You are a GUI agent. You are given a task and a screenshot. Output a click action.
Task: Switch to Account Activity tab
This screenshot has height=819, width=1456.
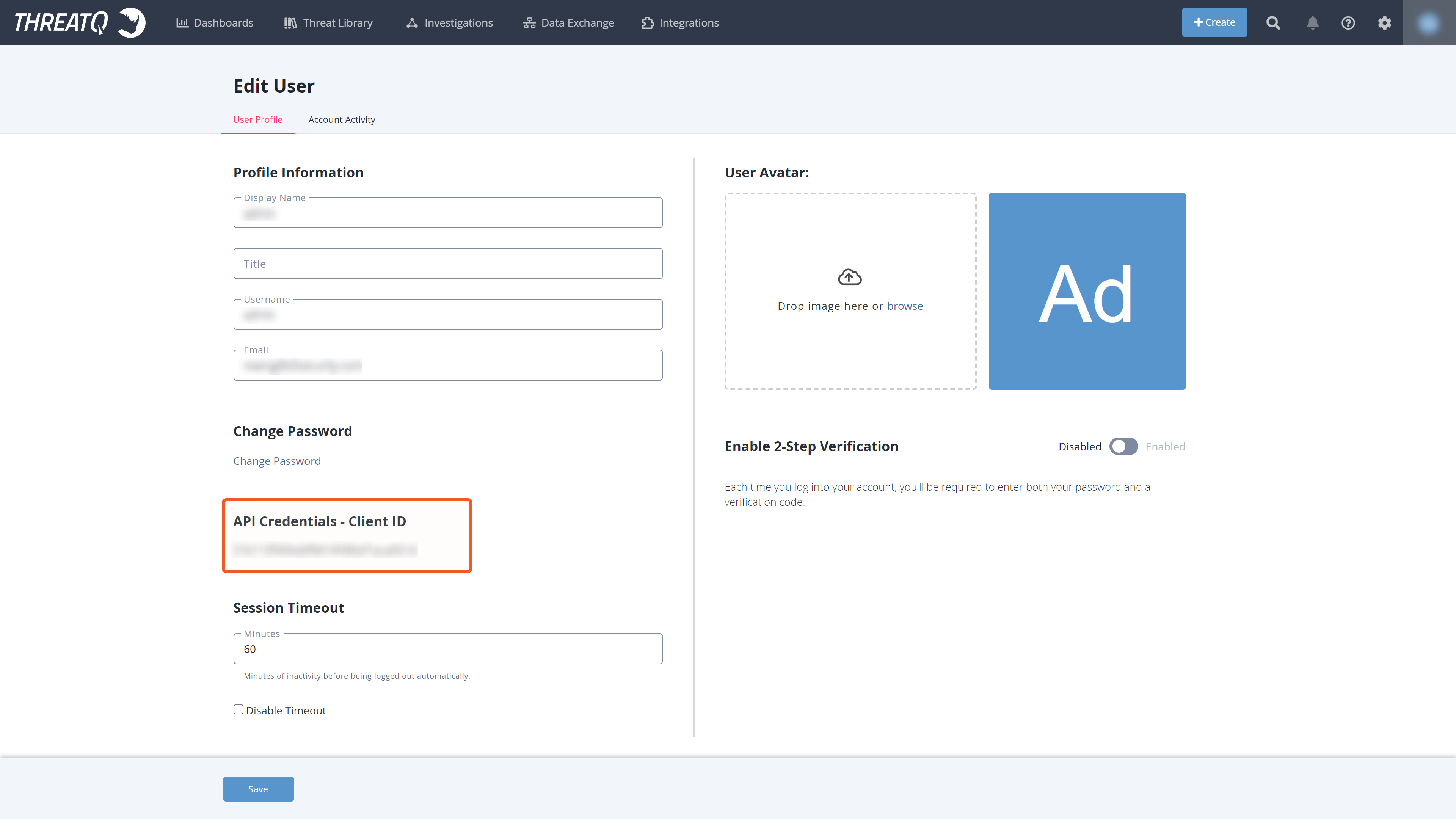[x=341, y=120]
